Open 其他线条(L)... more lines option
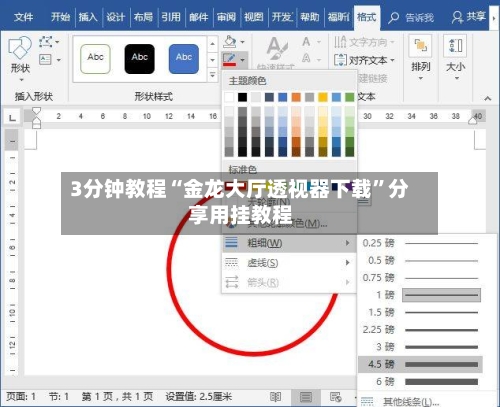The width and height of the screenshot is (500, 407). tap(410, 401)
